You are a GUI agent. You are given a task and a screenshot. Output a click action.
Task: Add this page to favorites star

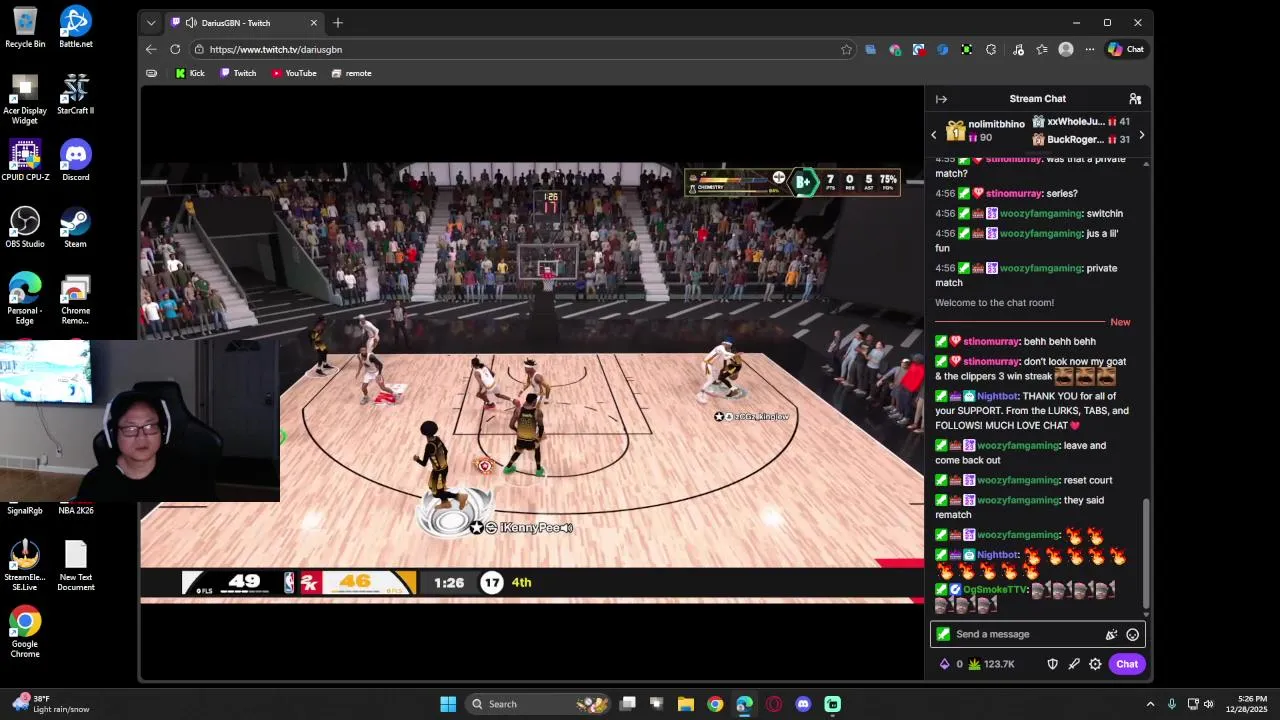coord(846,49)
